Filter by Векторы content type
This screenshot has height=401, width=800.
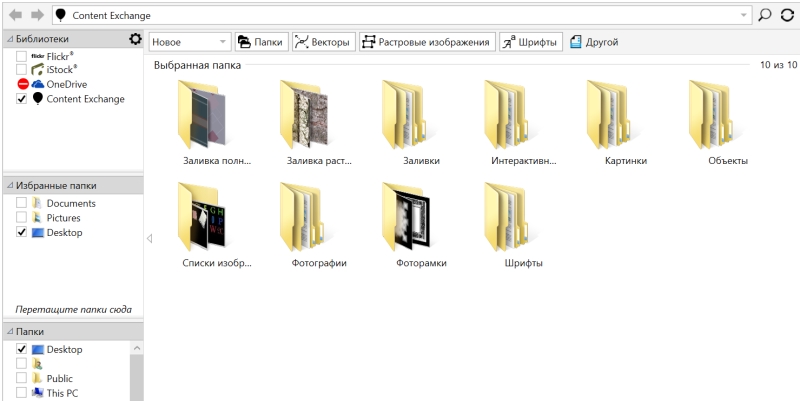point(322,42)
